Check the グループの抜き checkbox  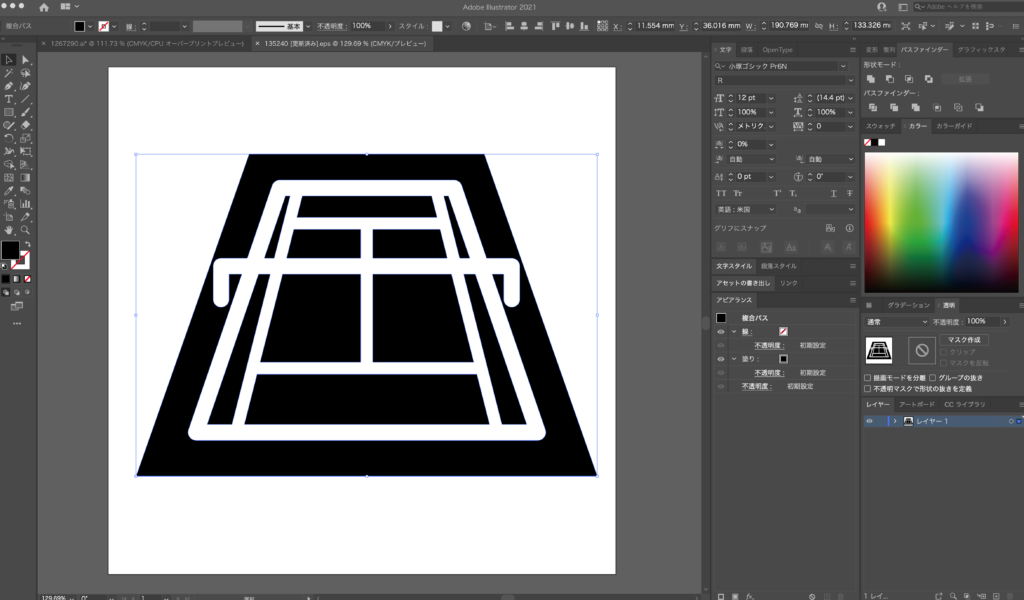(932, 378)
